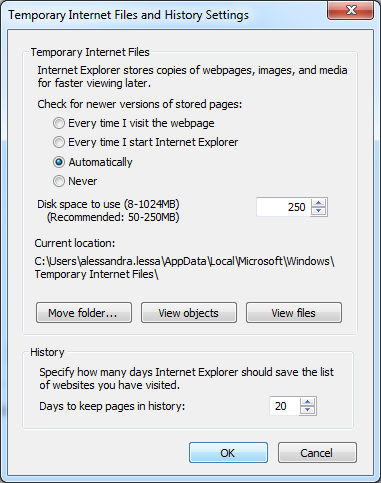Click the 'Current location:' label
381x483 pixels.
[75, 243]
